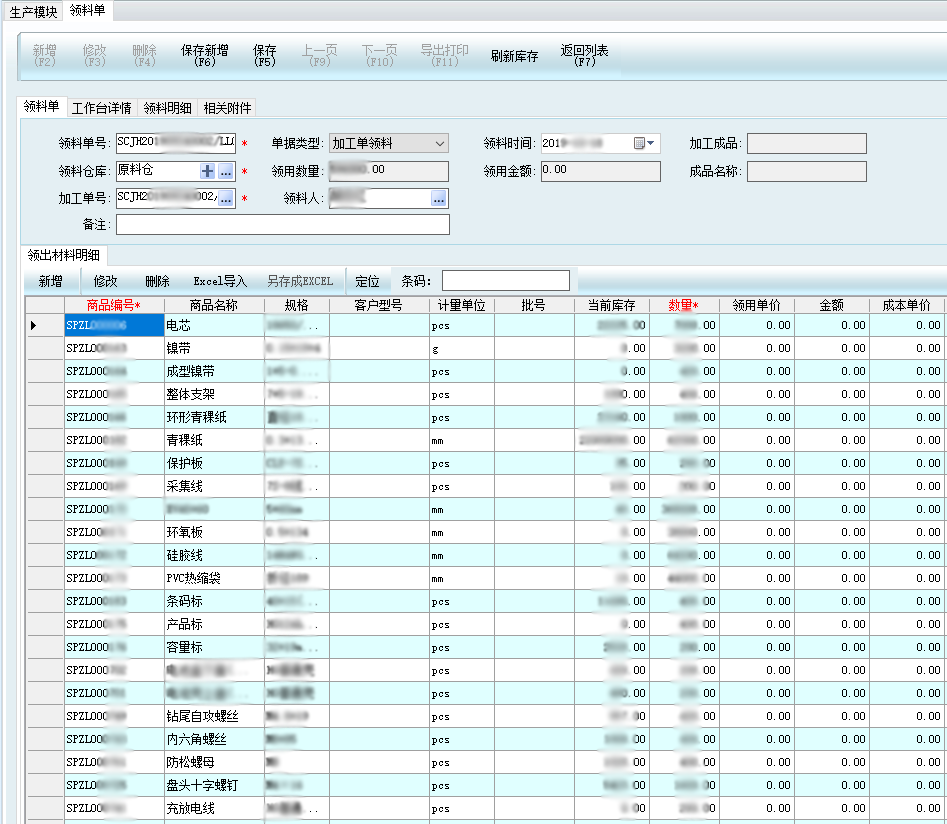Select the 钻尾自攻螺丝 product name cell
This screenshot has height=824, width=947.
pos(214,716)
